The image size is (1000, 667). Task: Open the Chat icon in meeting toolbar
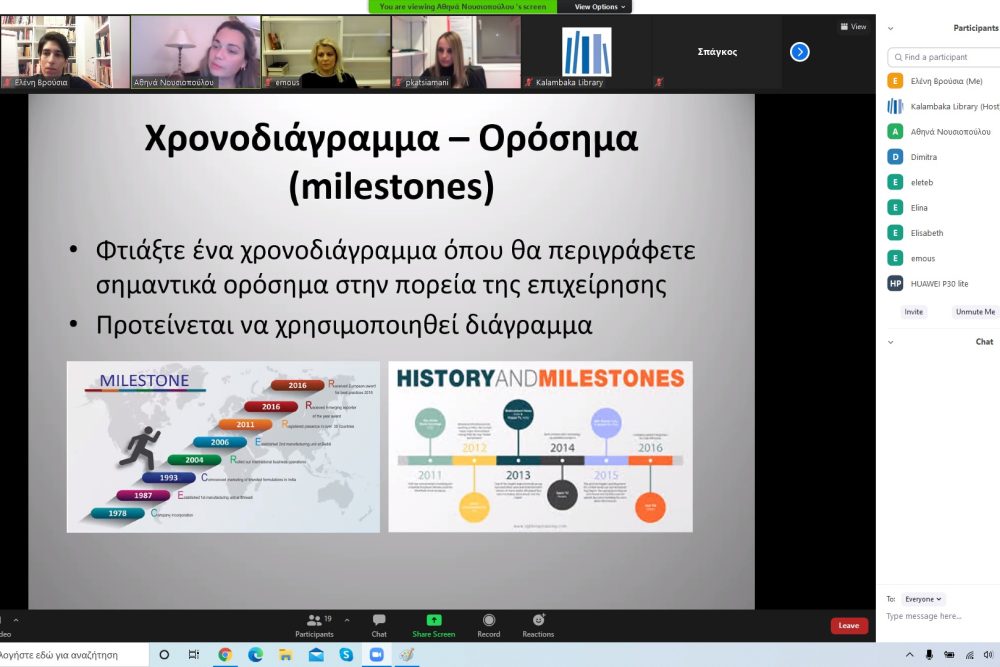pyautogui.click(x=379, y=624)
